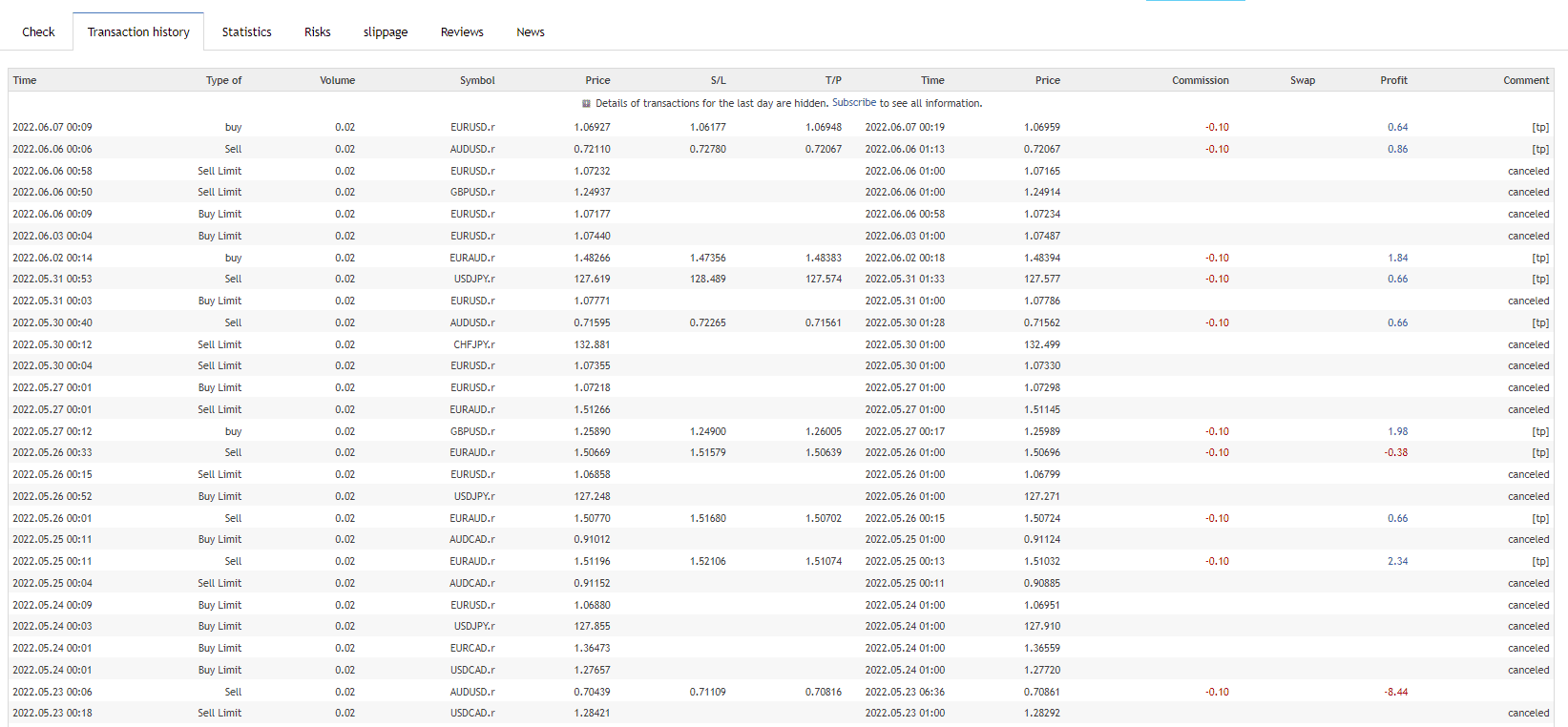The image size is (1568, 727).
Task: Click take profit value 1.26005
Action: (823, 431)
